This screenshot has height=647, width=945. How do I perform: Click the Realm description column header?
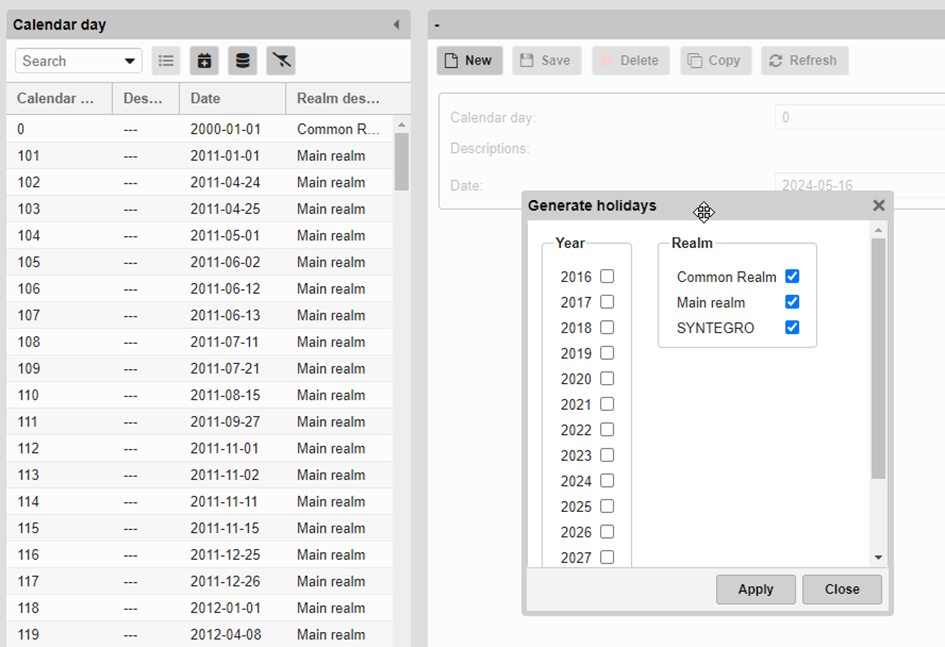click(338, 98)
